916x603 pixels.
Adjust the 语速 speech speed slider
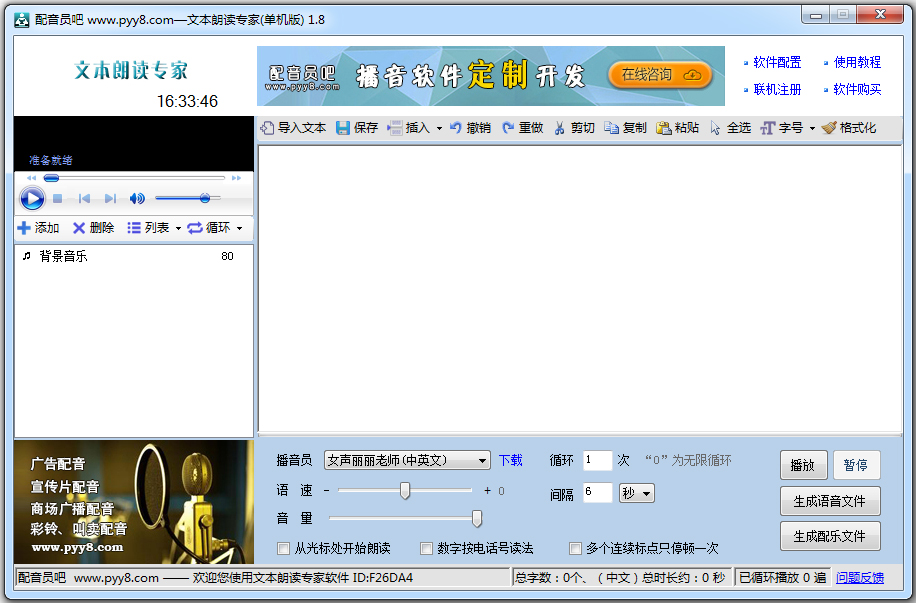click(x=405, y=491)
